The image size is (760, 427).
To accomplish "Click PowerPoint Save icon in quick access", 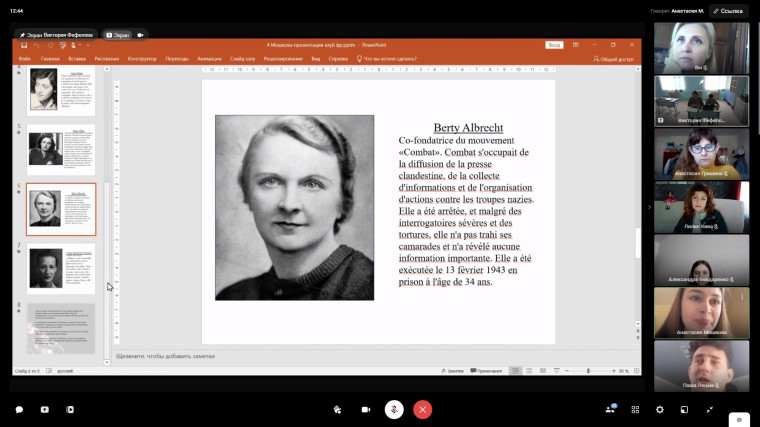I will point(24,45).
